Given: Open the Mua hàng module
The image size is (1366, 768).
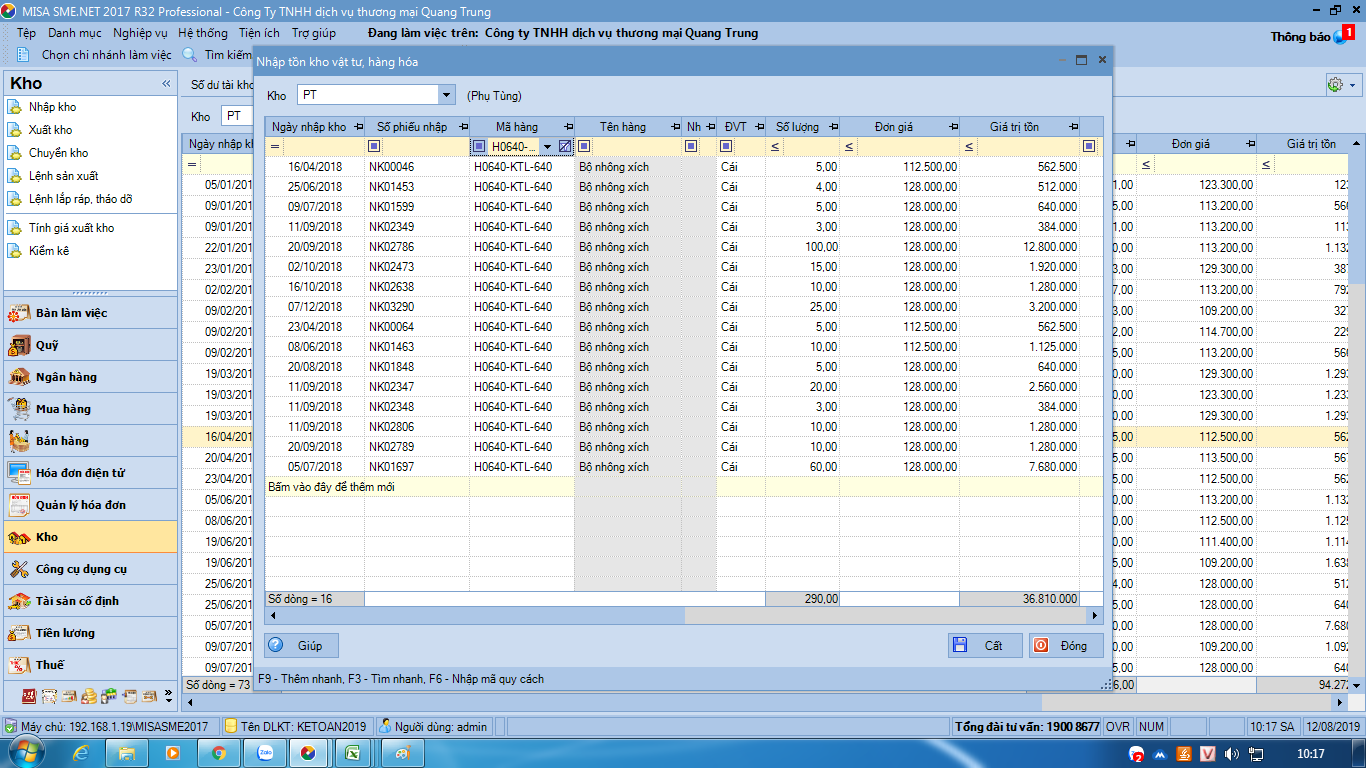Looking at the screenshot, I should (90, 409).
